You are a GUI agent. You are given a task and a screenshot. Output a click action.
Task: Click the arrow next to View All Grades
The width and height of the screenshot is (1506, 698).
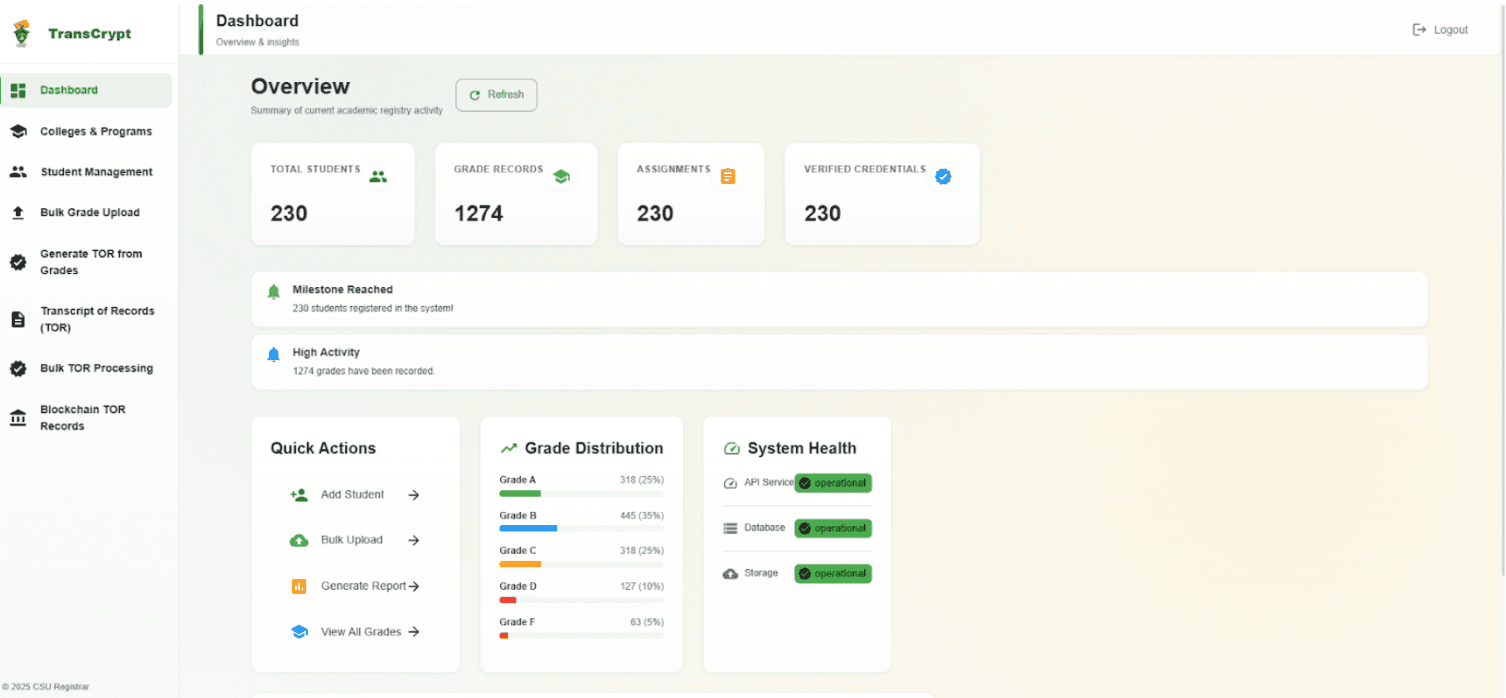[x=413, y=632]
